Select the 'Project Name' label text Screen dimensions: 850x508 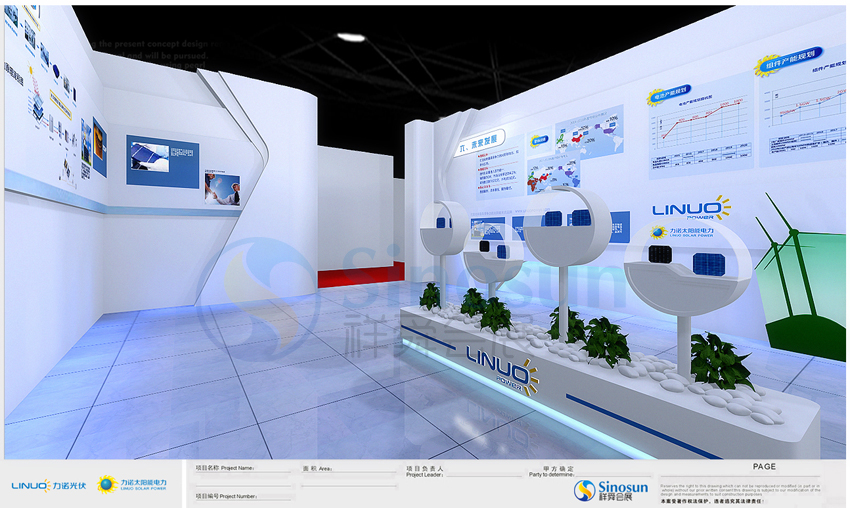tap(237, 468)
